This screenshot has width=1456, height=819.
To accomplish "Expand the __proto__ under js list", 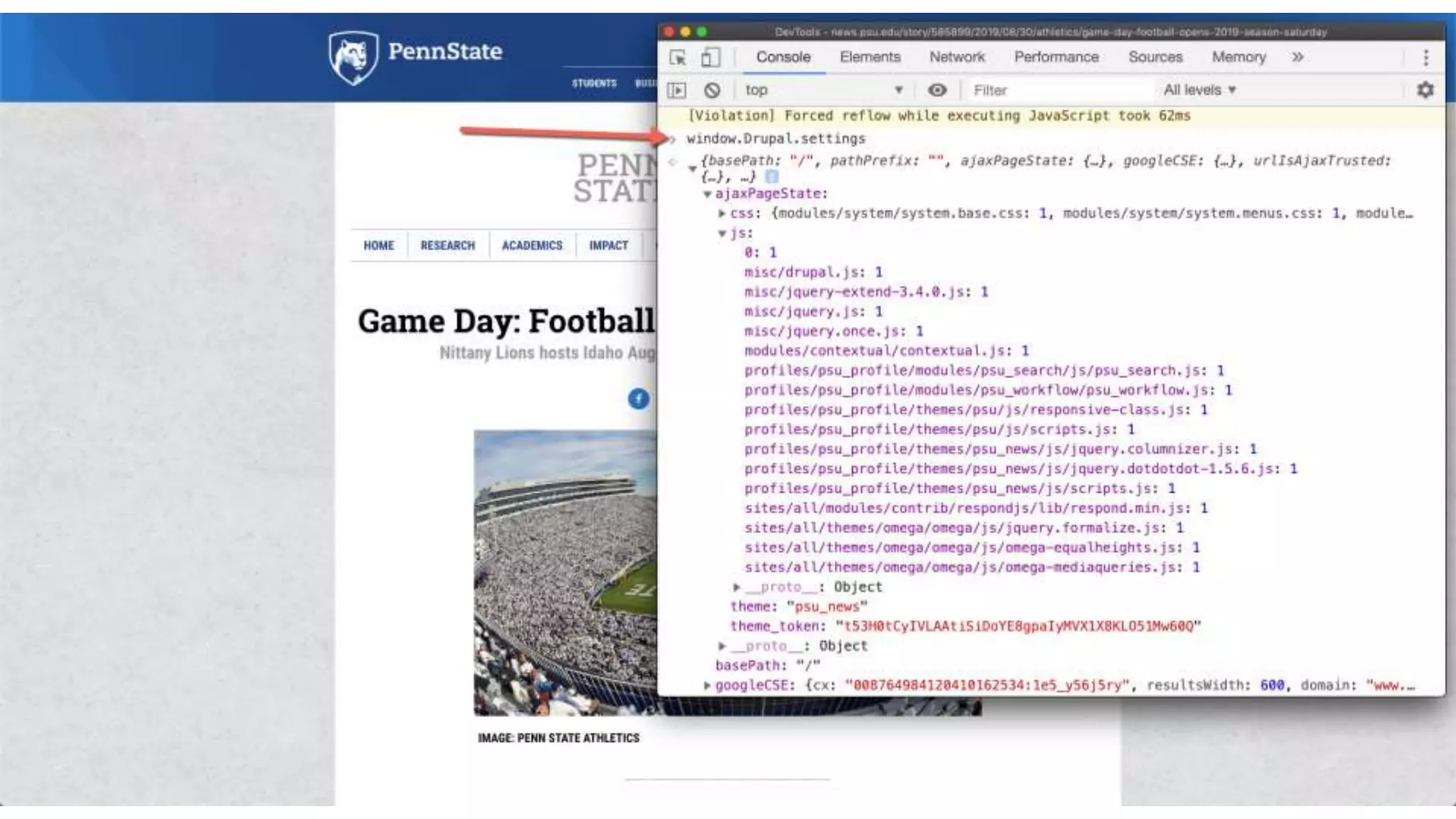I will coord(737,587).
